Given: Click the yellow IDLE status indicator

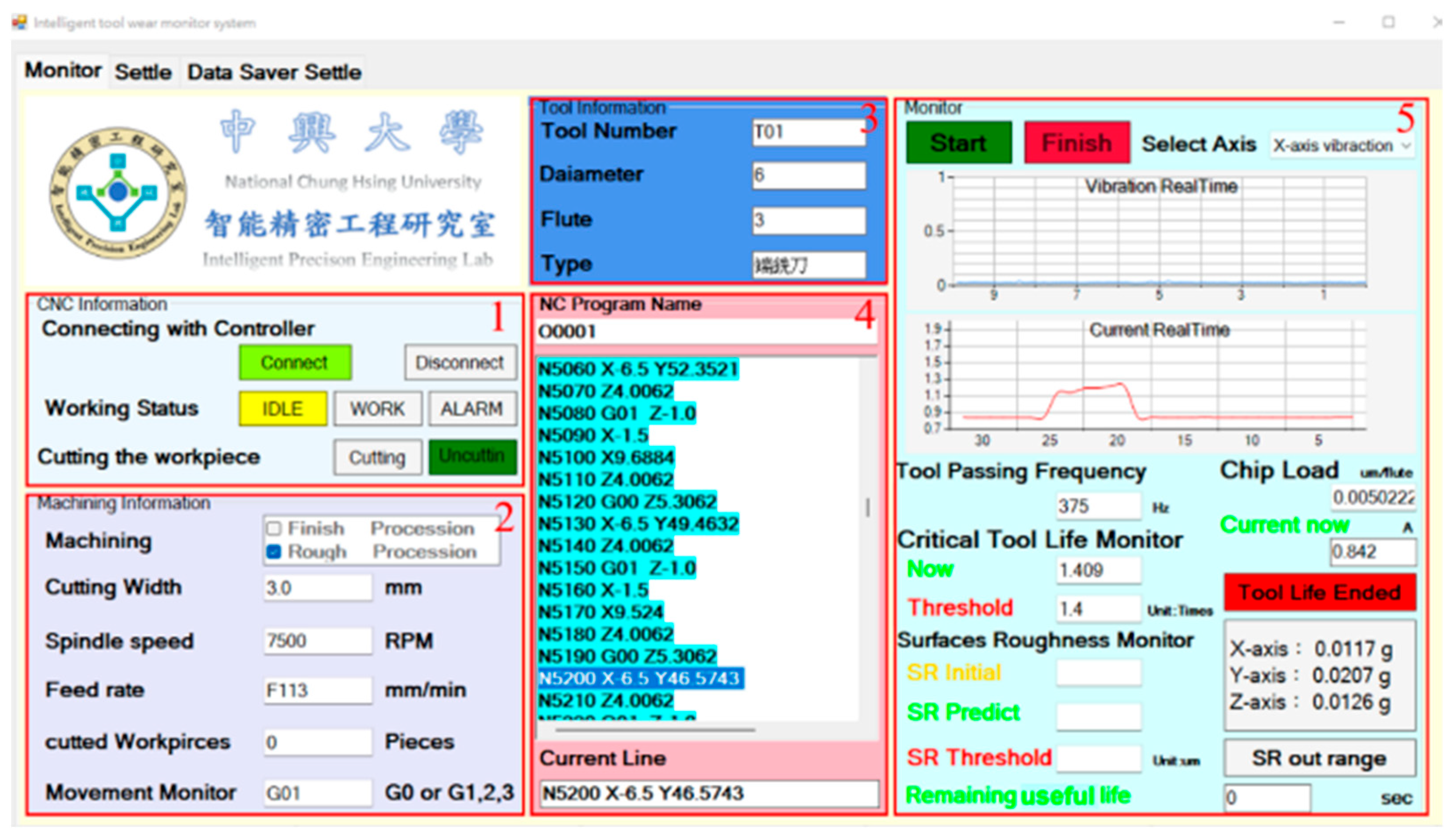Looking at the screenshot, I should 283,409.
